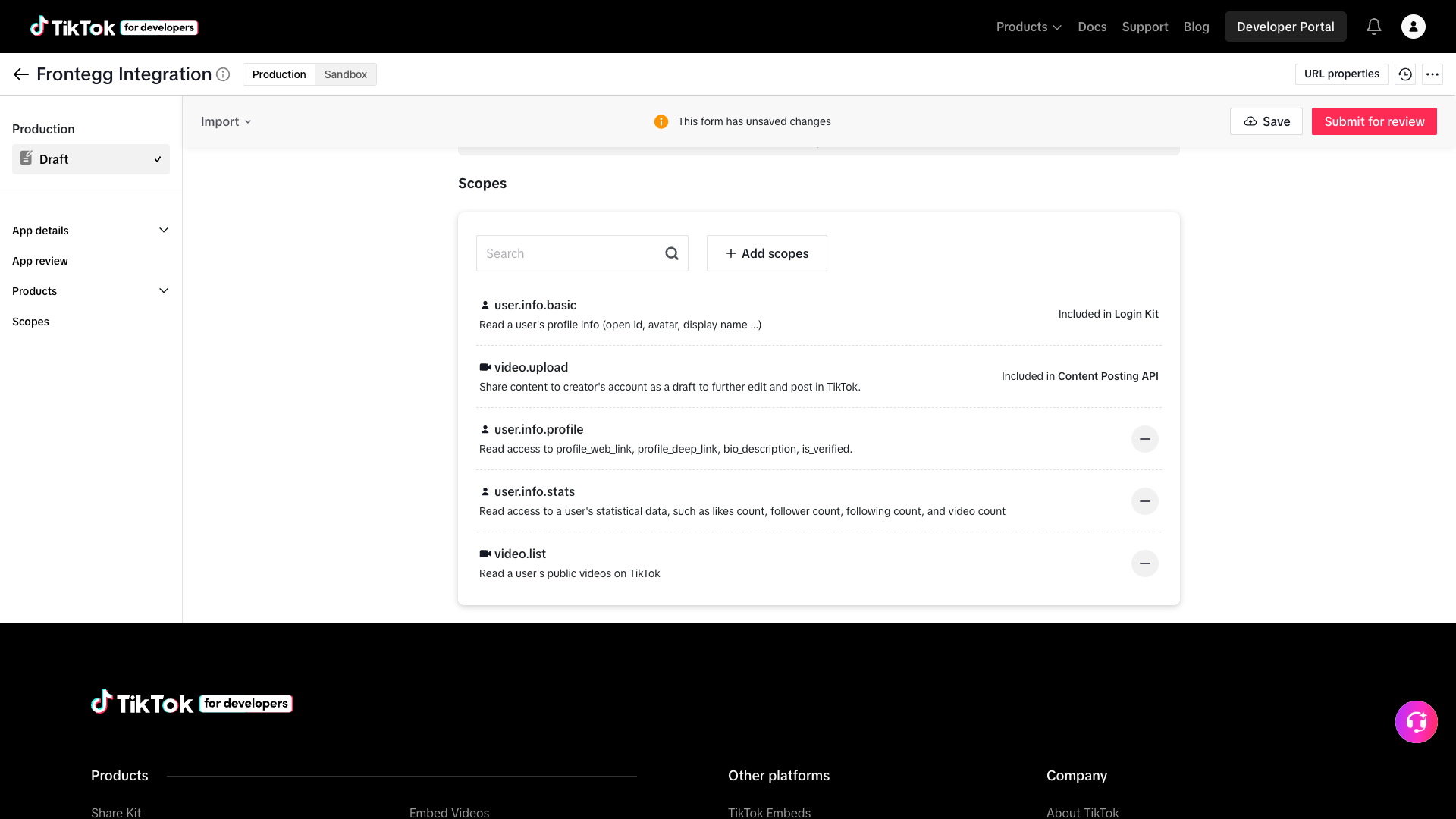Open the Draft version selector
Image resolution: width=1456 pixels, height=819 pixels.
[x=91, y=159]
